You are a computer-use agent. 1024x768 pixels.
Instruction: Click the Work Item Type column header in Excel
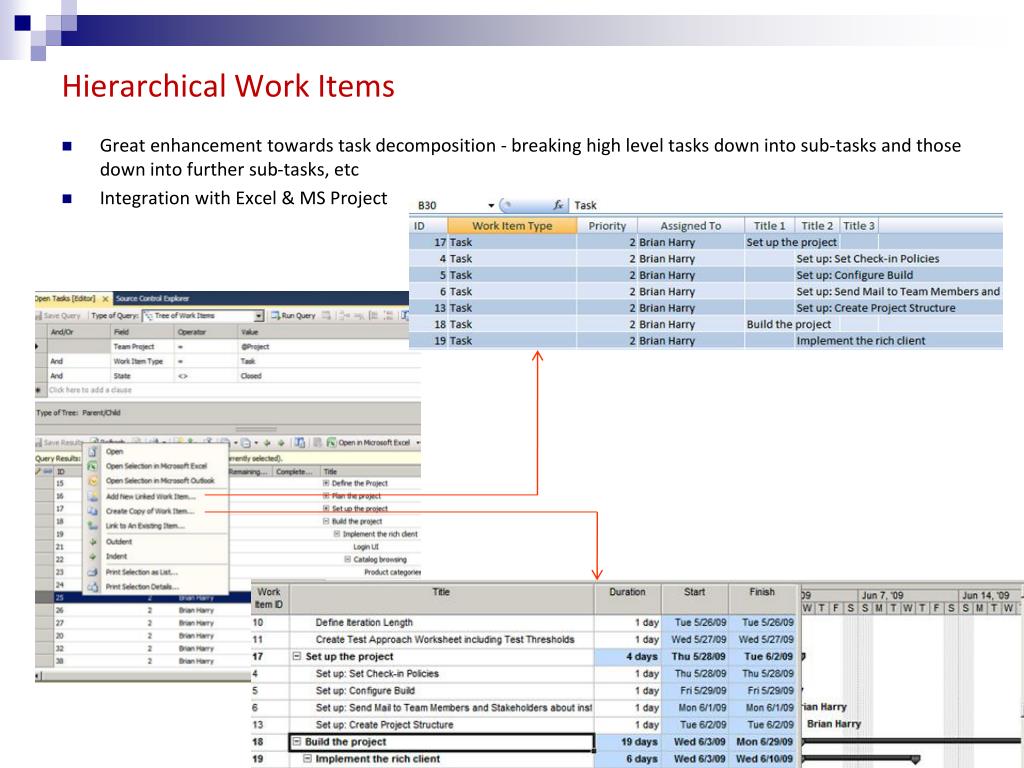tap(512, 225)
